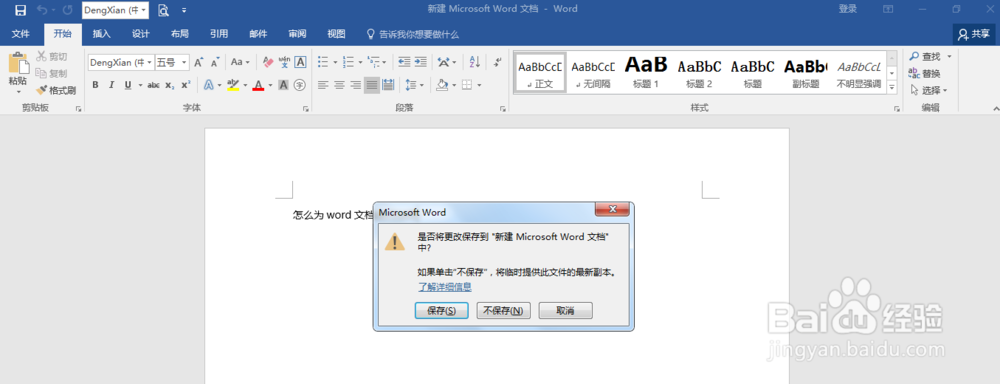Select the 无间隔 style thumbnail
1000x384 pixels.
pos(593,72)
